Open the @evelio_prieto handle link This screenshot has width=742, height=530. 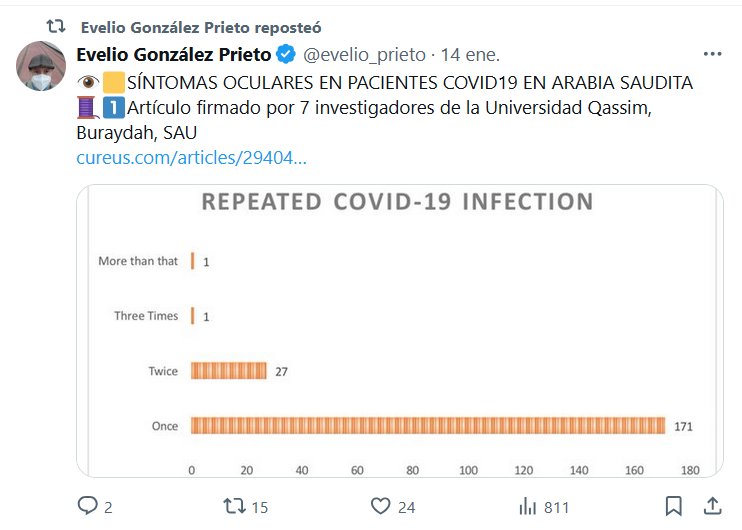(x=363, y=54)
